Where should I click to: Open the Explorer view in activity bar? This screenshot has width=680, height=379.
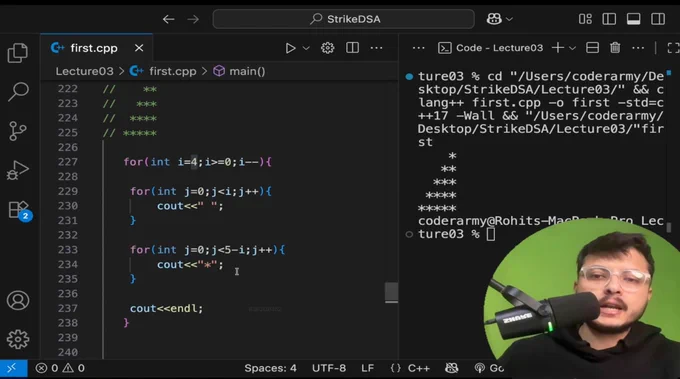[x=18, y=53]
